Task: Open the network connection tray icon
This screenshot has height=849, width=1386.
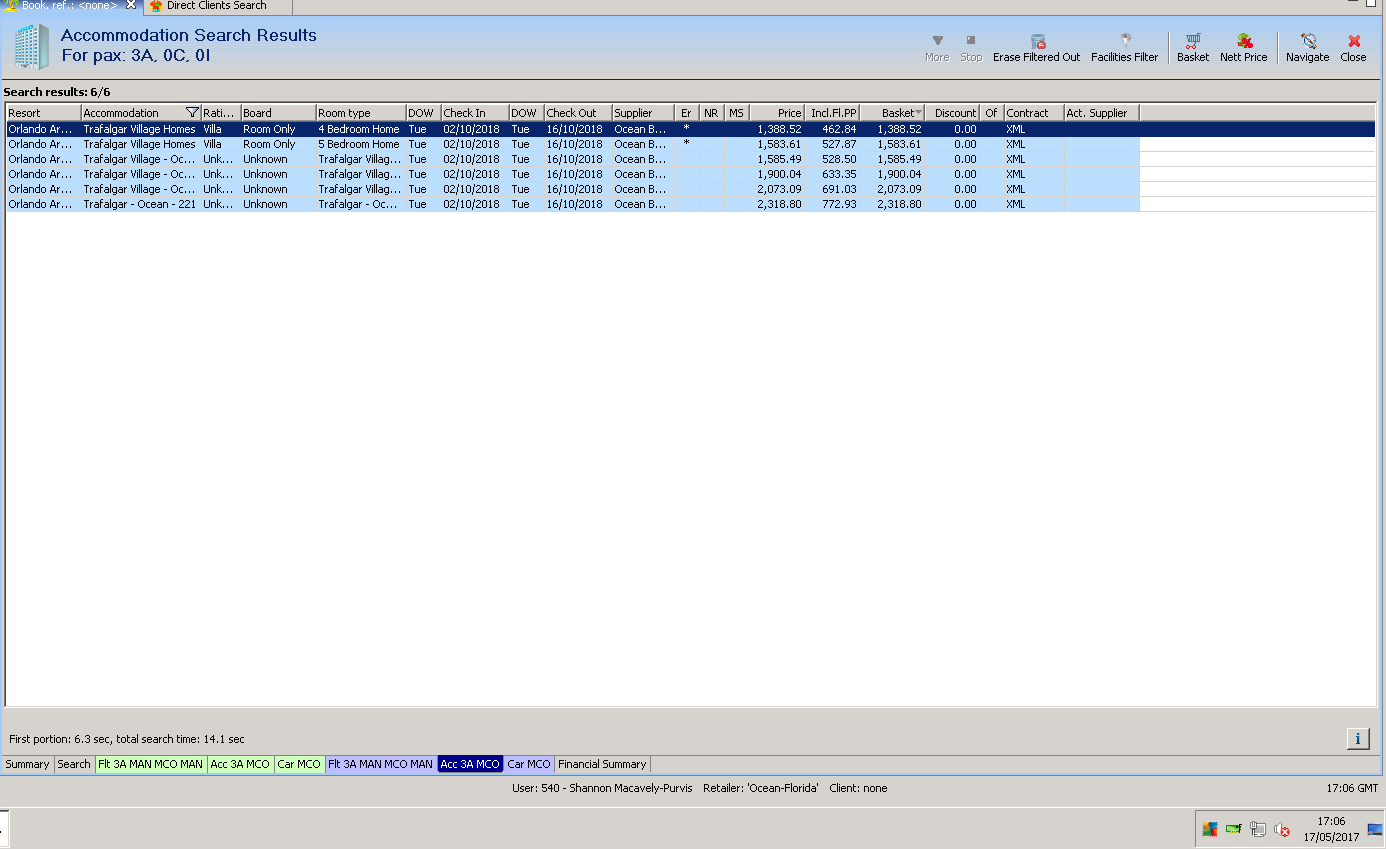Action: (x=1258, y=829)
